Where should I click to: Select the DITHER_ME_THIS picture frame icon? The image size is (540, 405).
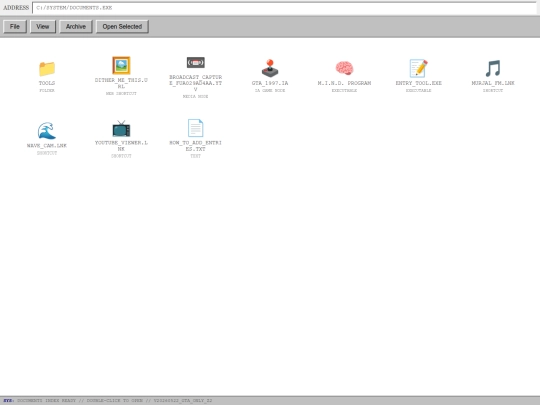coord(121,65)
